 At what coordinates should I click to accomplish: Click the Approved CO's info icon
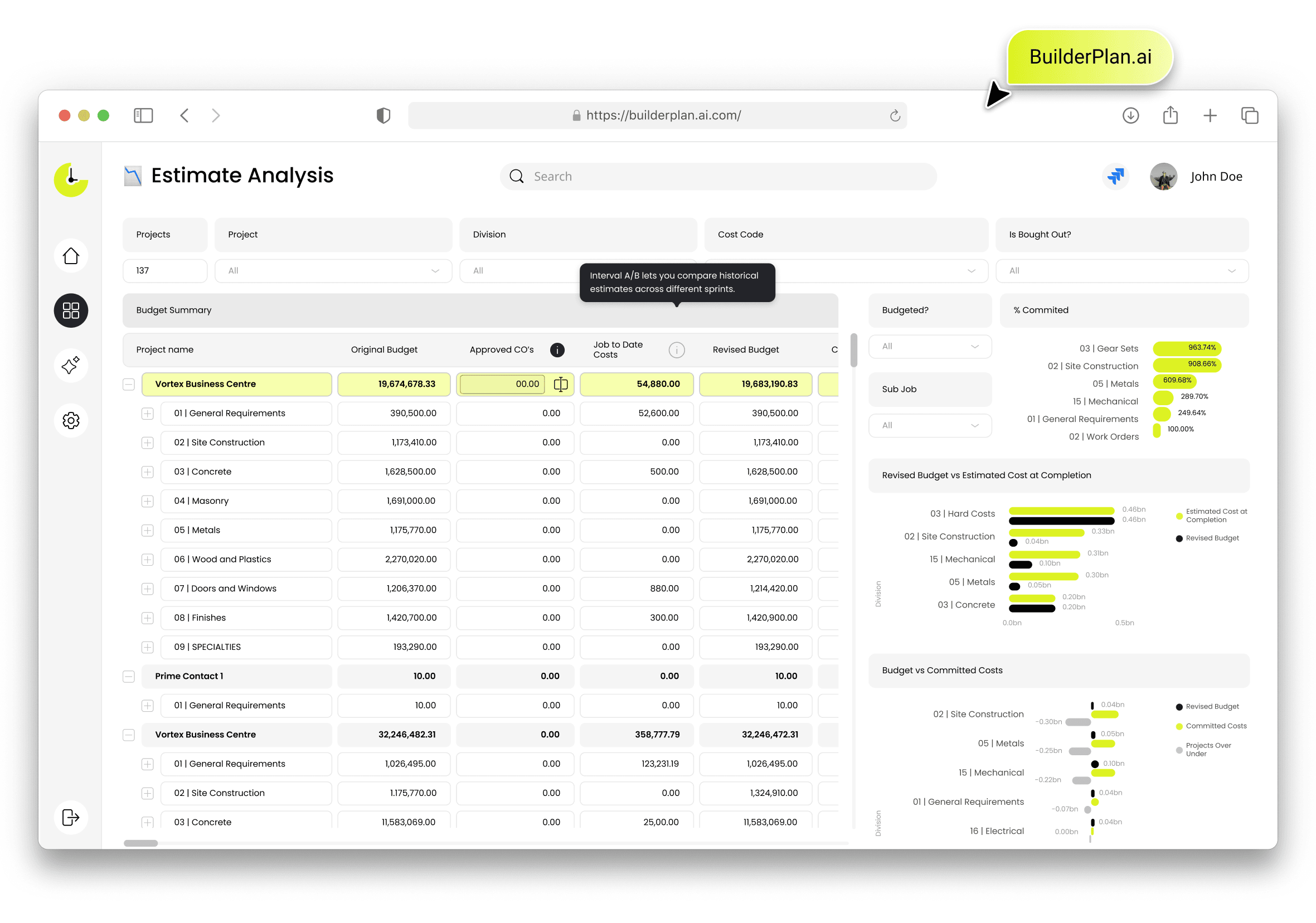click(557, 349)
